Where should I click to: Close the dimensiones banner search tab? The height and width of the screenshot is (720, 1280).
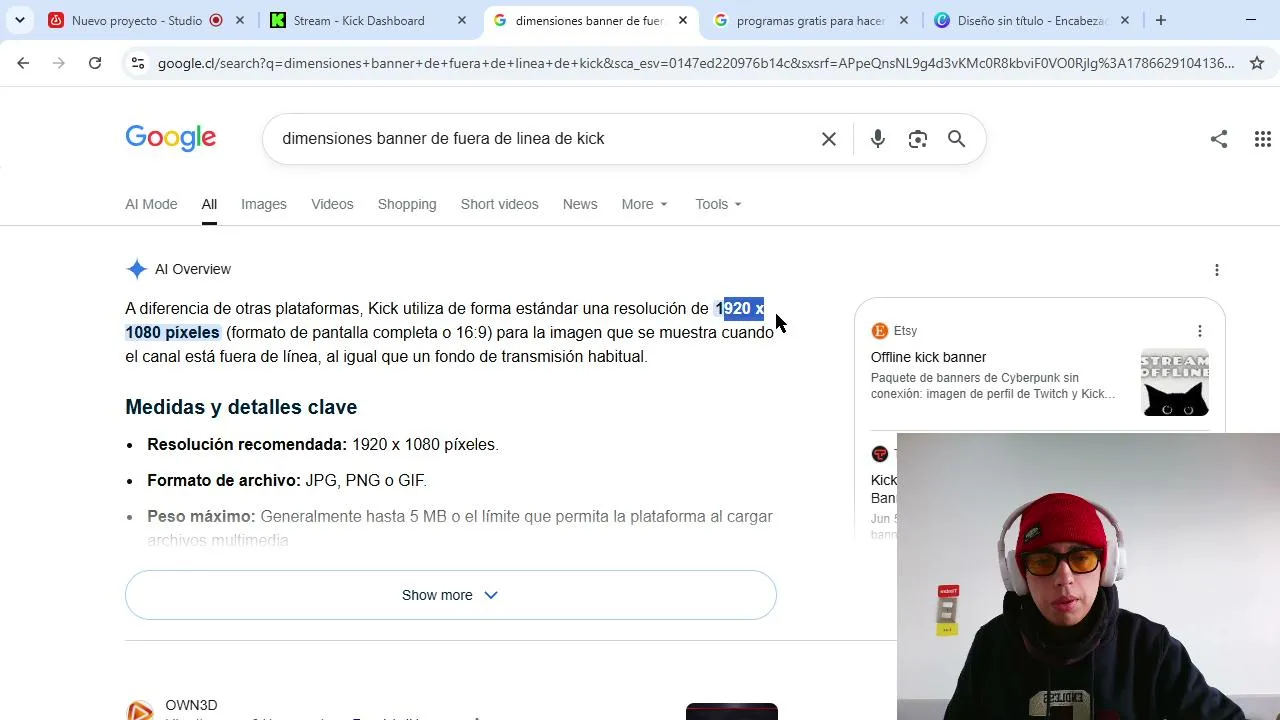click(x=683, y=20)
